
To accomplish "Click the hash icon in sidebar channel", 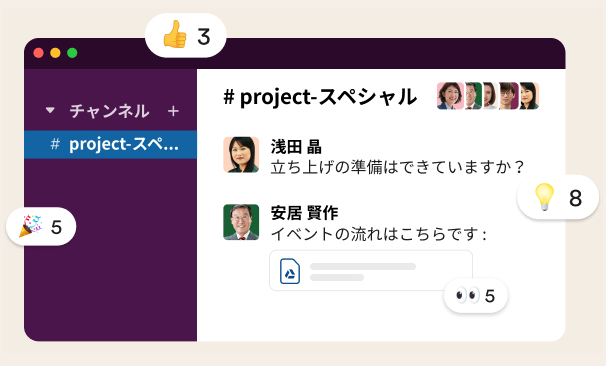I will pos(55,144).
